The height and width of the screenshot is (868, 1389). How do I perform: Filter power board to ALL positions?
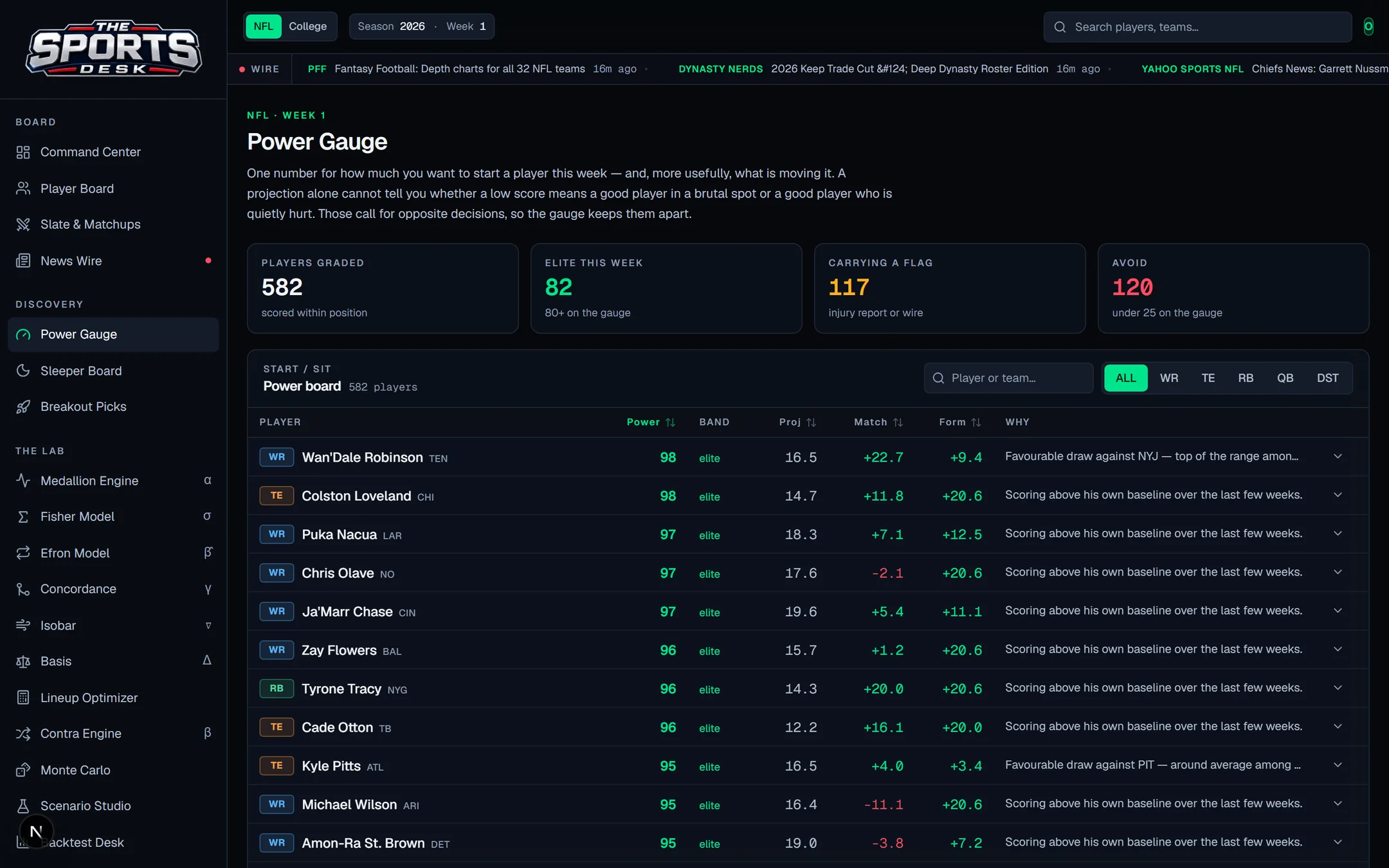(x=1126, y=378)
